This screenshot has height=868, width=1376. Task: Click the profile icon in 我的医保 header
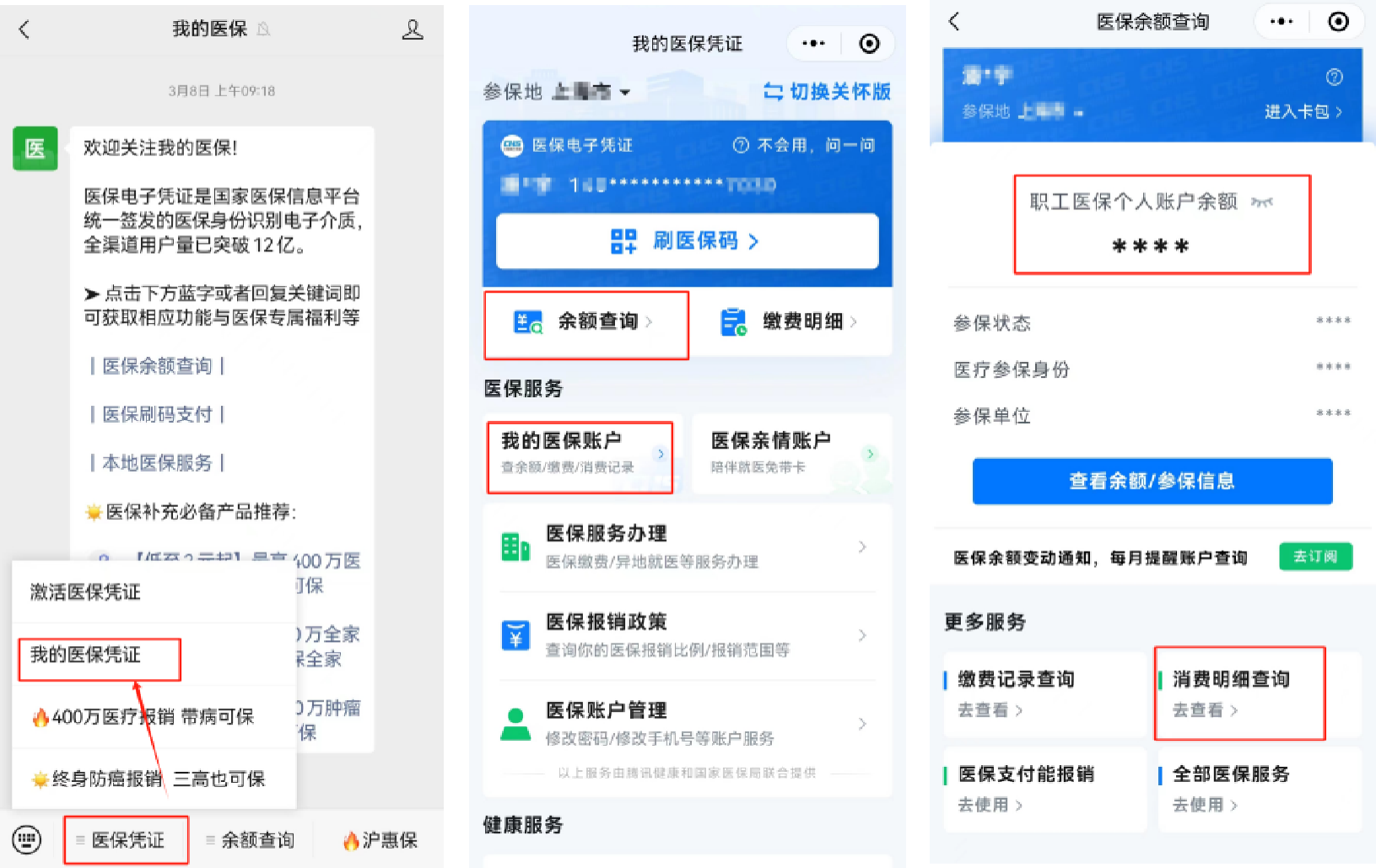(413, 30)
